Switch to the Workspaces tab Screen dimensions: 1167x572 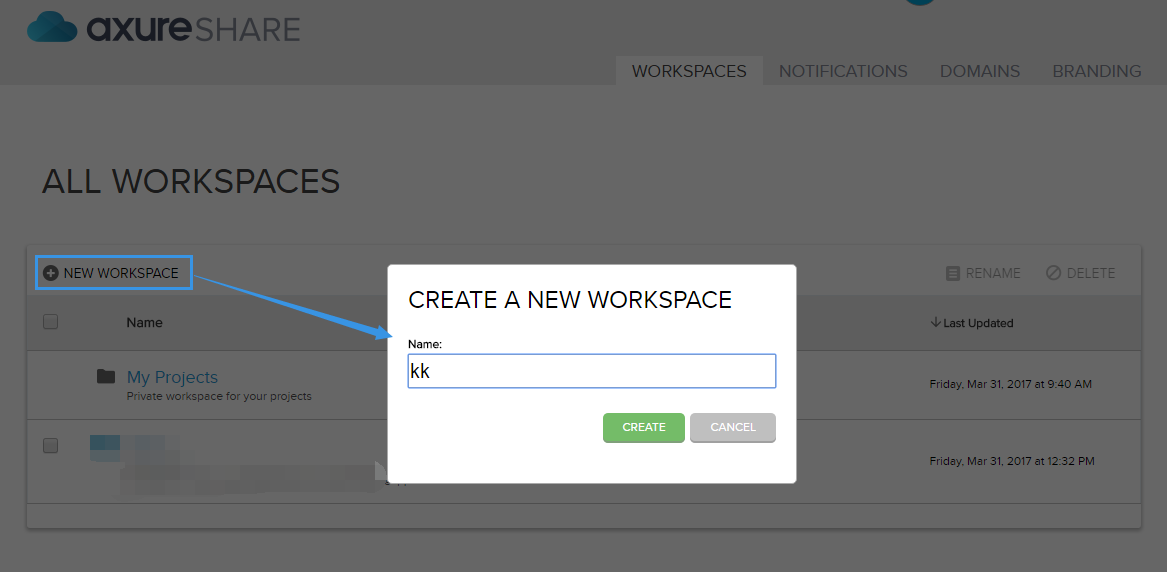(689, 71)
